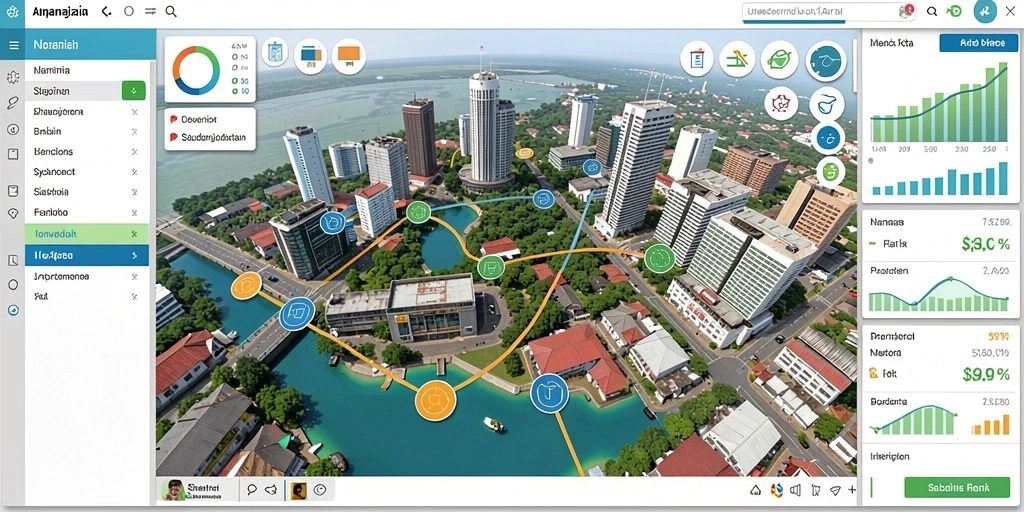Viewport: 1024px width, 512px height.
Task: Click the Saudemjodatain legend entry
Action: click(x=207, y=137)
